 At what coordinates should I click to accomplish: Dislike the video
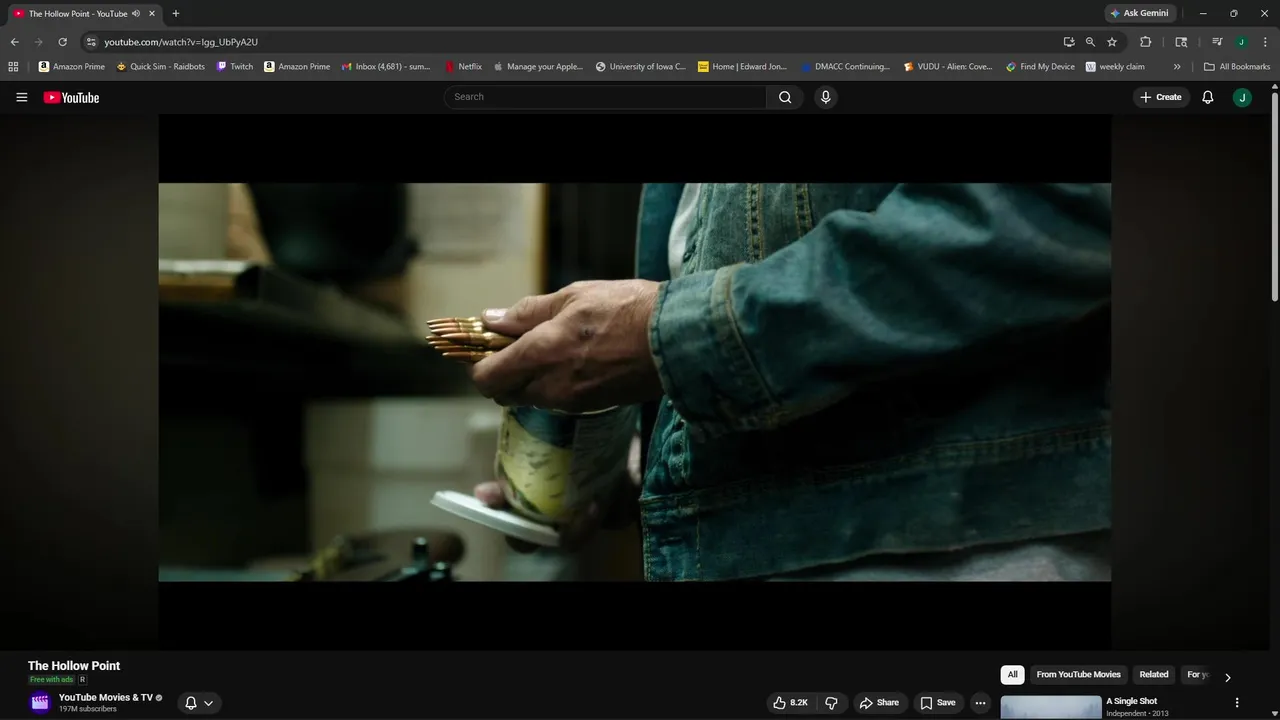tap(831, 703)
